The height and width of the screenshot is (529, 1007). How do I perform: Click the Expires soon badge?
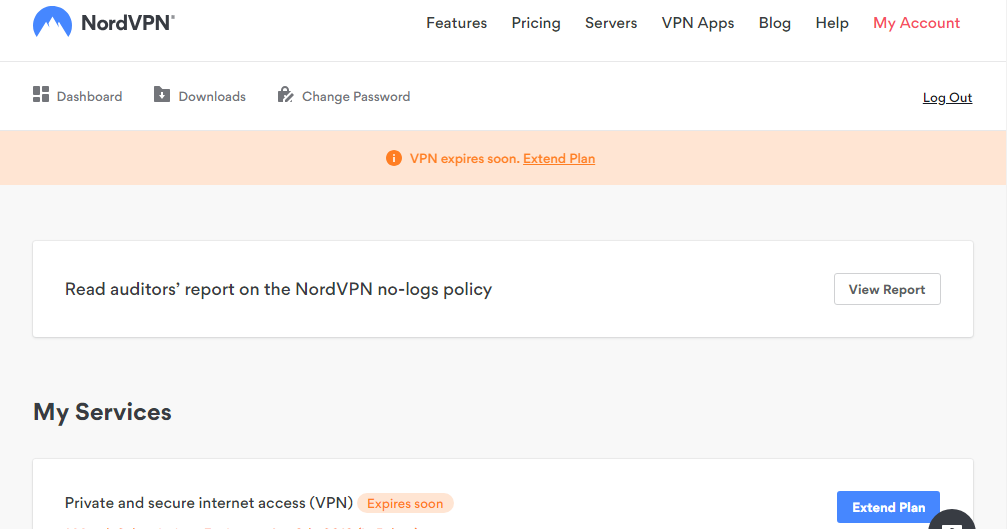(405, 503)
